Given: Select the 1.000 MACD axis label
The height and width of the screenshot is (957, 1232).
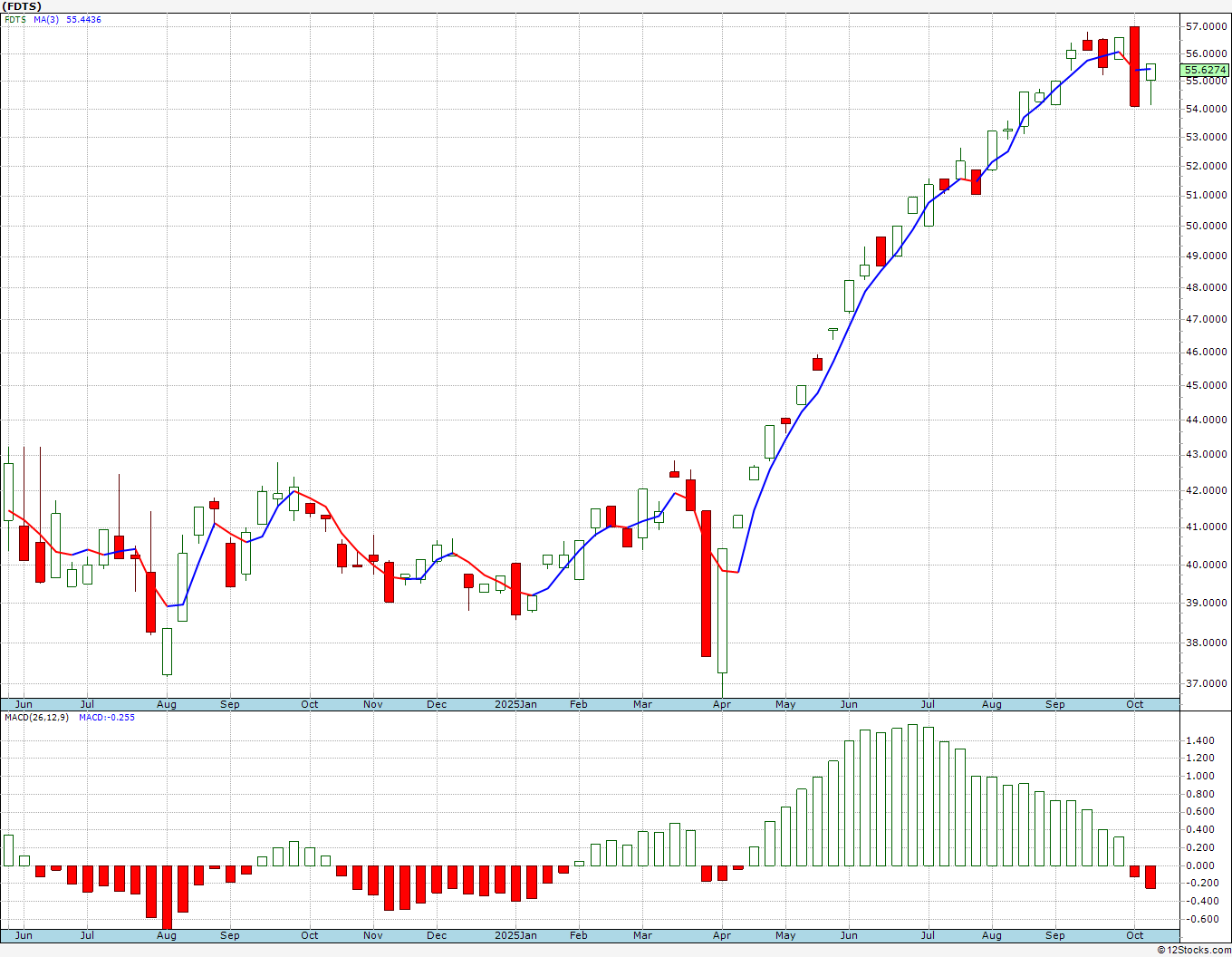Looking at the screenshot, I should click(x=1198, y=777).
